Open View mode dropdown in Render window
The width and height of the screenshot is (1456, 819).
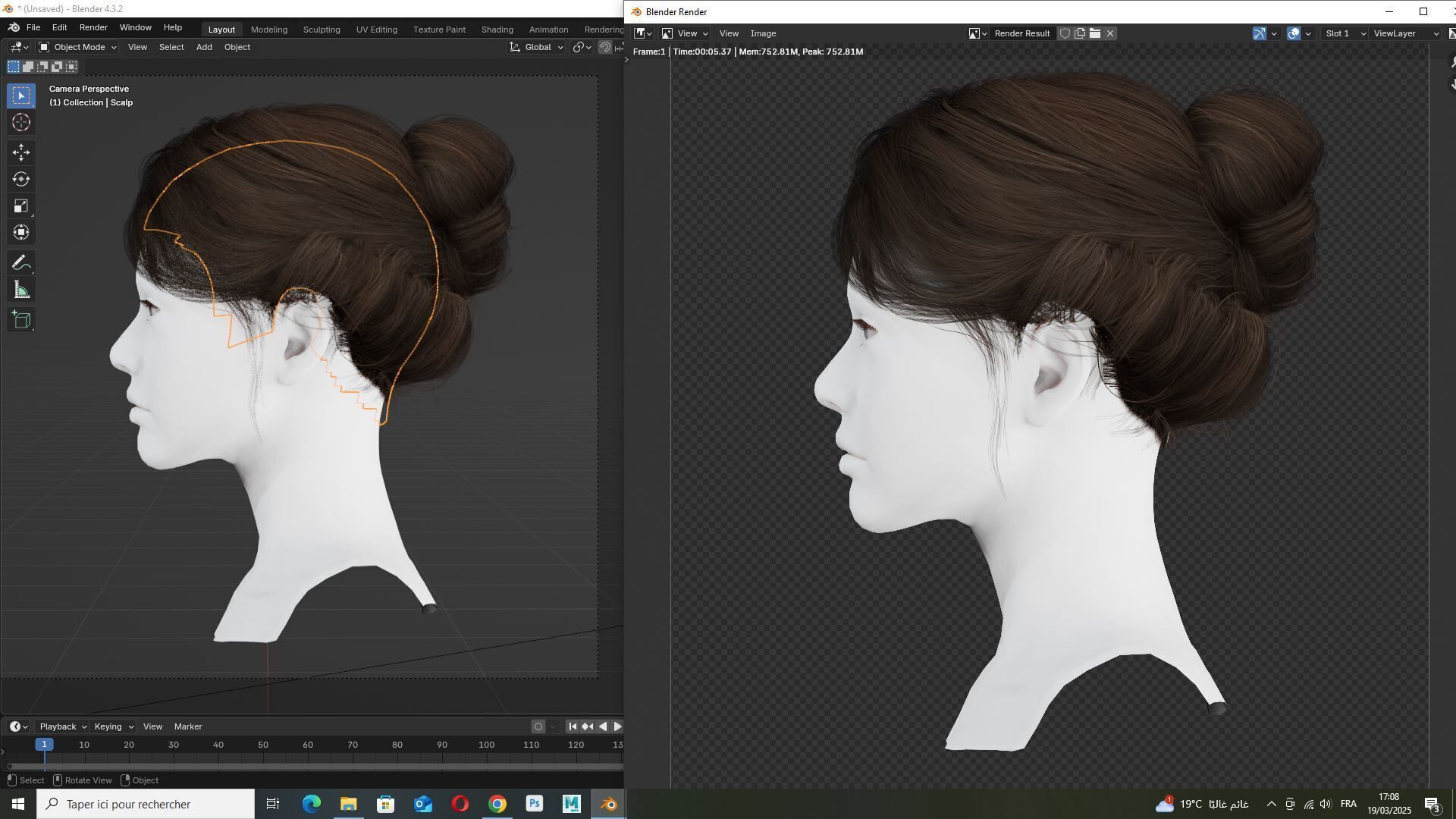[x=685, y=33]
